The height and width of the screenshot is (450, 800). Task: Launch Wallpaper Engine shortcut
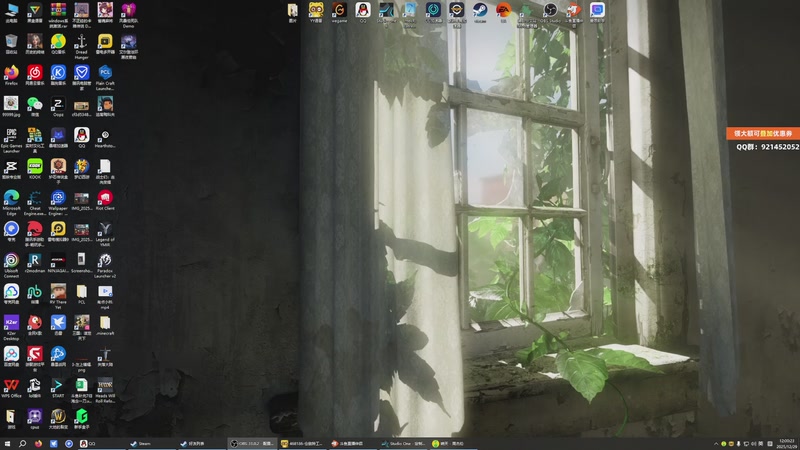pyautogui.click(x=58, y=203)
